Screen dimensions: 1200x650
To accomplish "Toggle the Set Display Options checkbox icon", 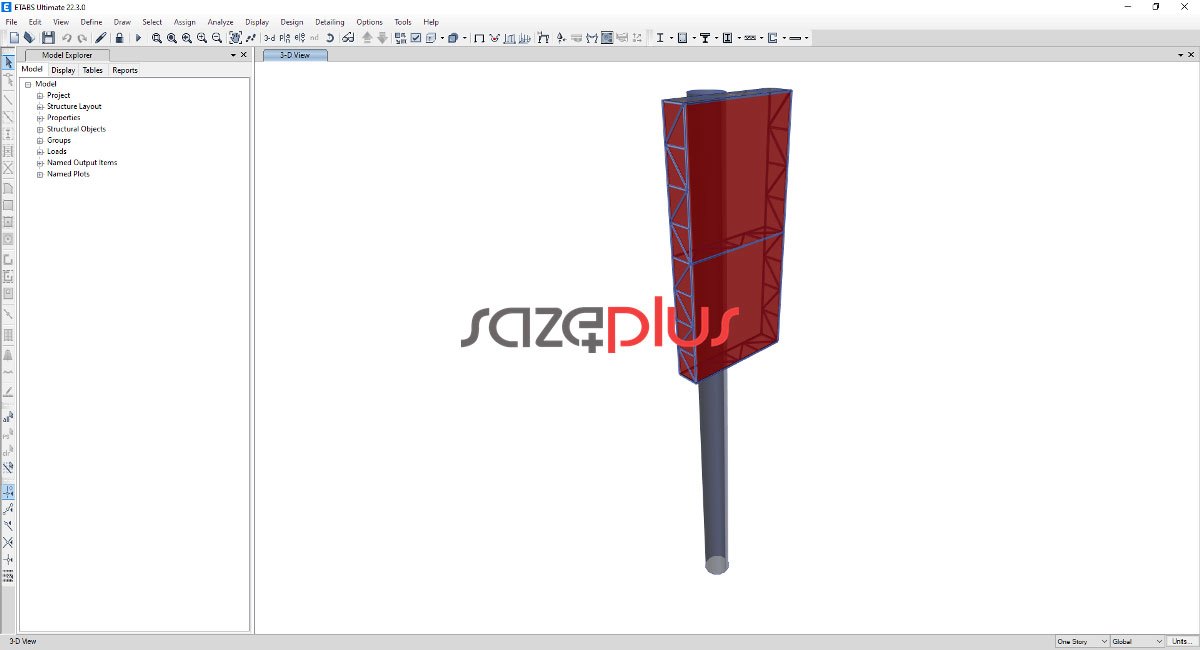I will tap(415, 38).
